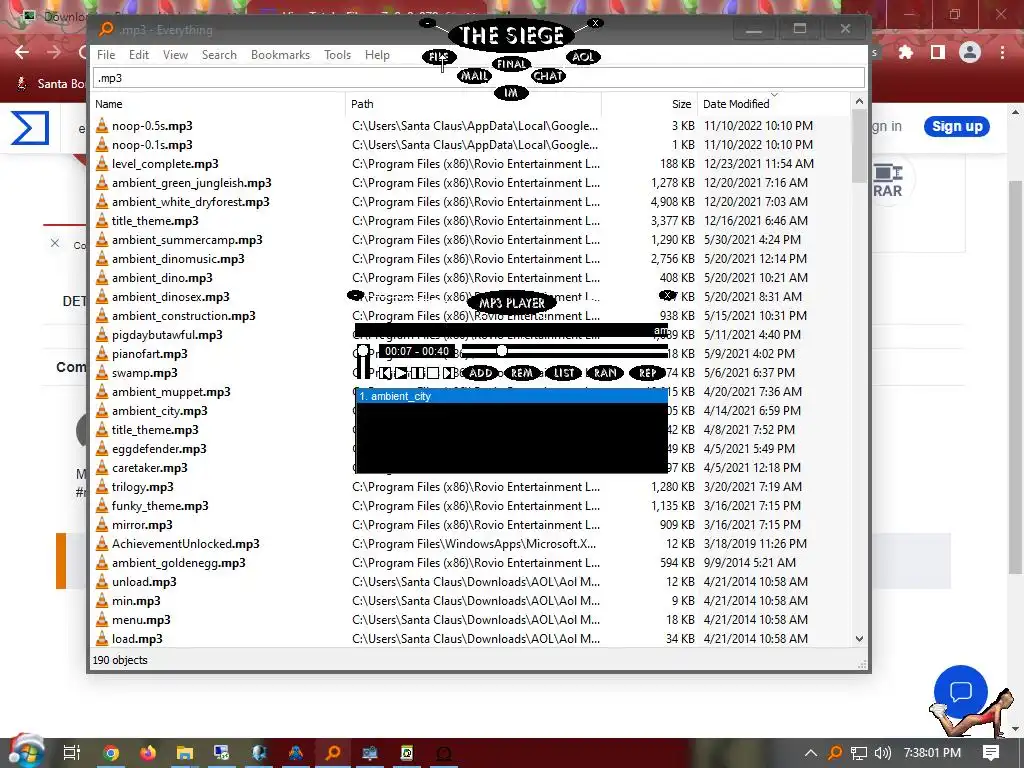Open the Bookmarks menu in Everything

tap(280, 55)
